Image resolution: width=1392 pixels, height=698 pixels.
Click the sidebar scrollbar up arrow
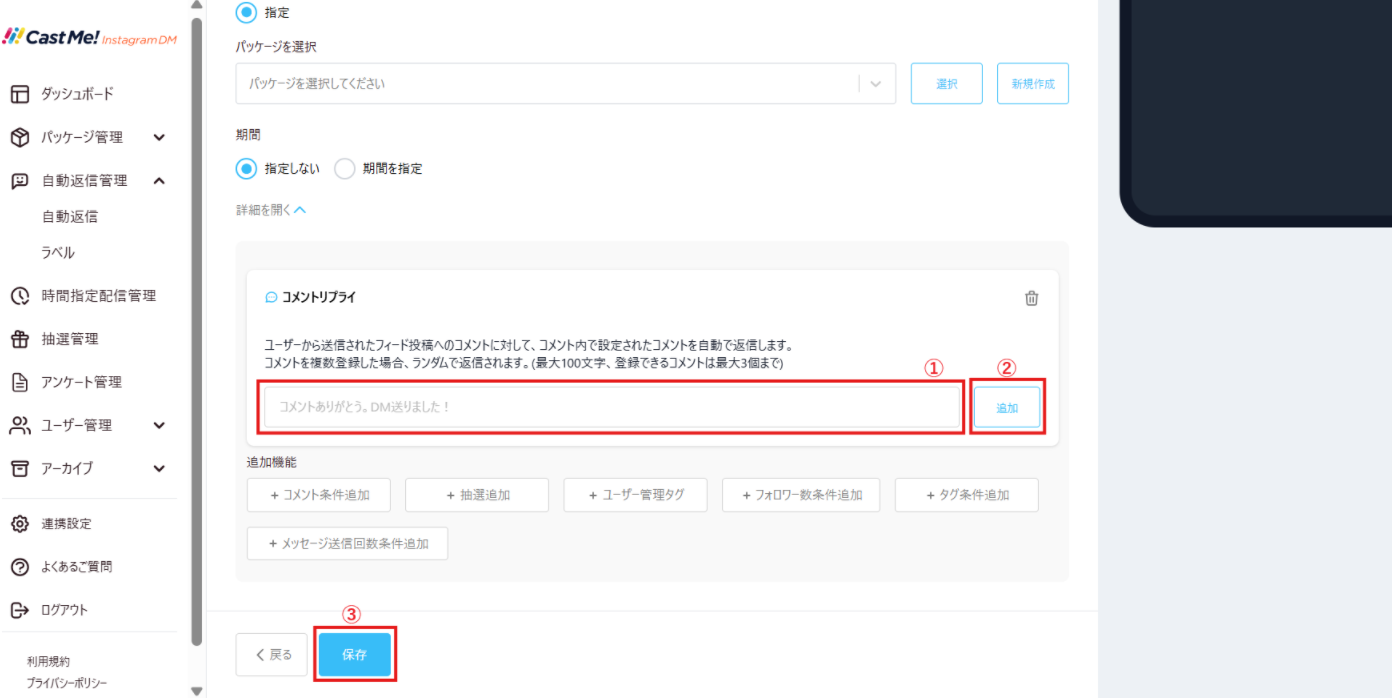pyautogui.click(x=196, y=5)
